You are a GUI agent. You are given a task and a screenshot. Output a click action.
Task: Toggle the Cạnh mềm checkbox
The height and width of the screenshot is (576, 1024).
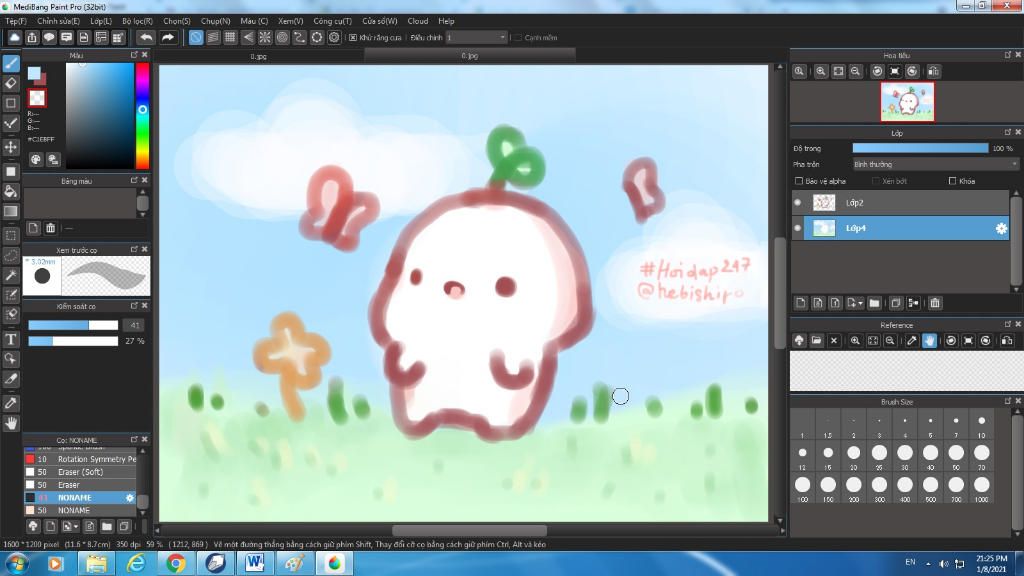[x=518, y=38]
